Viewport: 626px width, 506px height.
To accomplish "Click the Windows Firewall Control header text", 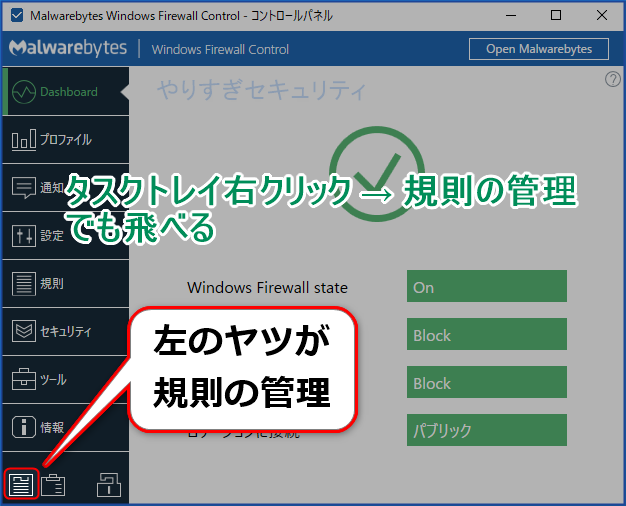I will coord(220,50).
